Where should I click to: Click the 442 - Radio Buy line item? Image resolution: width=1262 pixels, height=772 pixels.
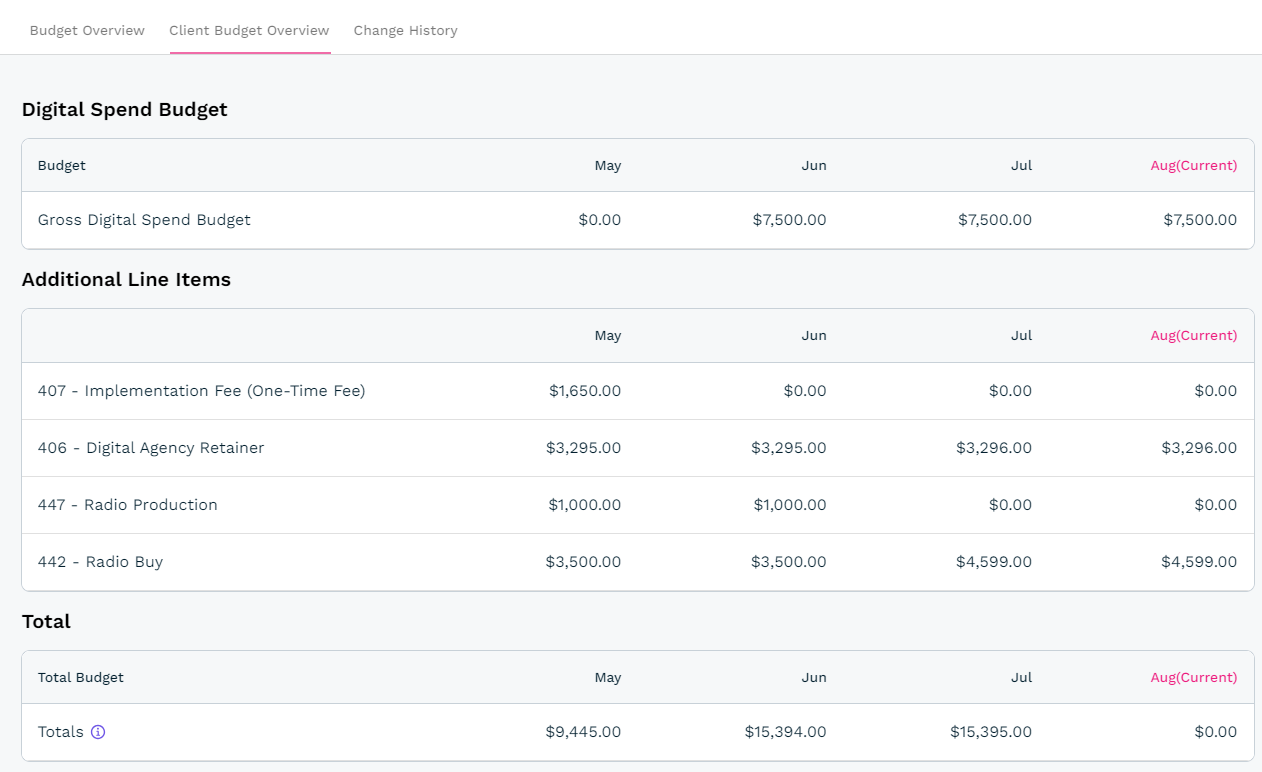[x=100, y=562]
